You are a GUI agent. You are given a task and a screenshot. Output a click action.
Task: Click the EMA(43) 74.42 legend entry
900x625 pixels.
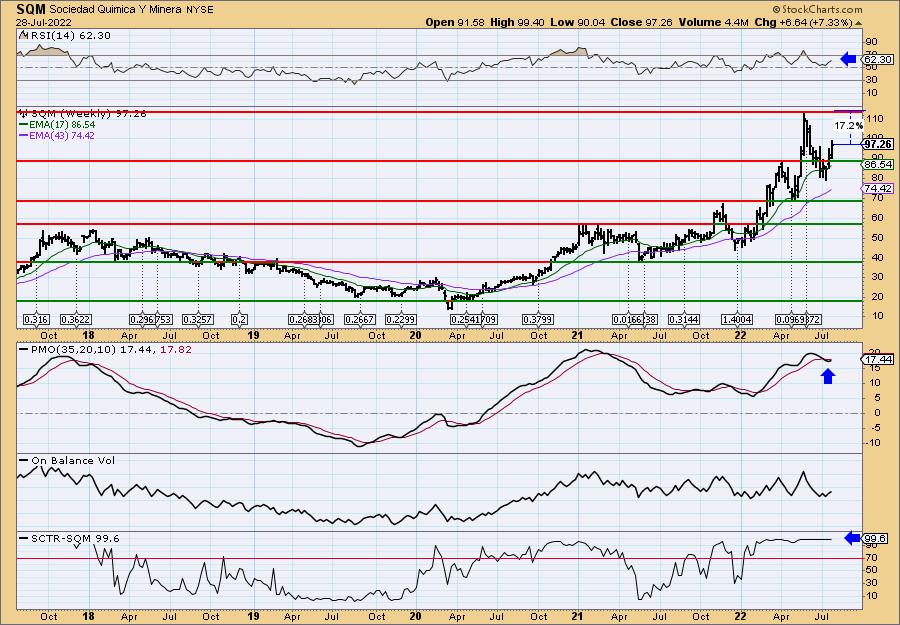click(x=57, y=135)
